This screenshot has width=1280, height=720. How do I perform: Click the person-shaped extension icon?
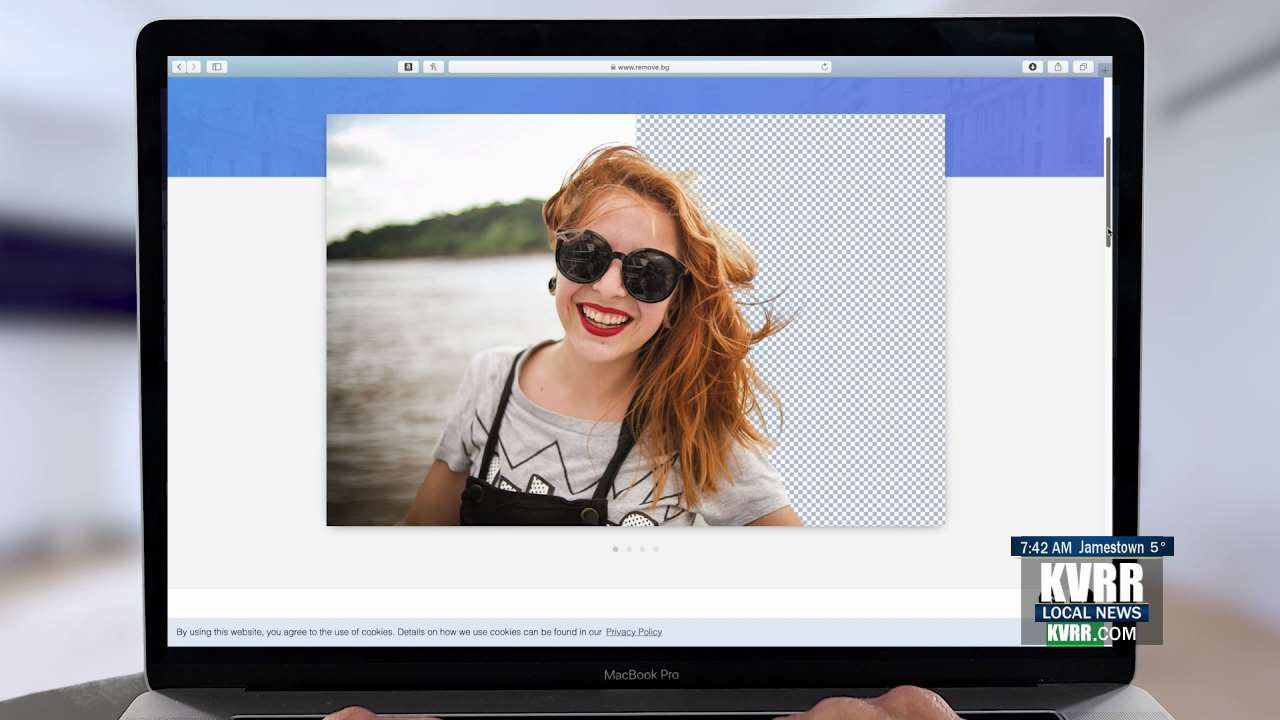pos(433,67)
